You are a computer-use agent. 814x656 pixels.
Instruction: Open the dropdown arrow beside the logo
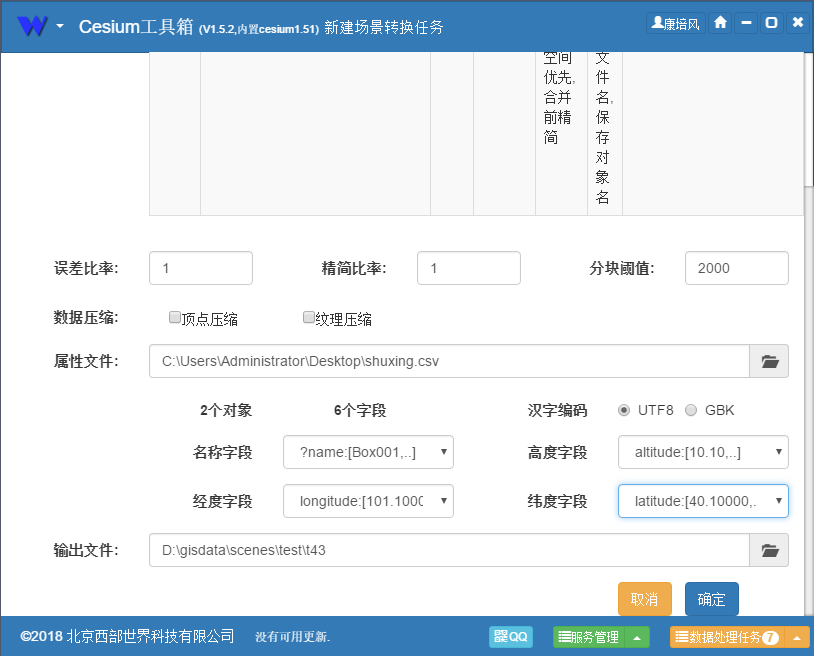[60, 25]
